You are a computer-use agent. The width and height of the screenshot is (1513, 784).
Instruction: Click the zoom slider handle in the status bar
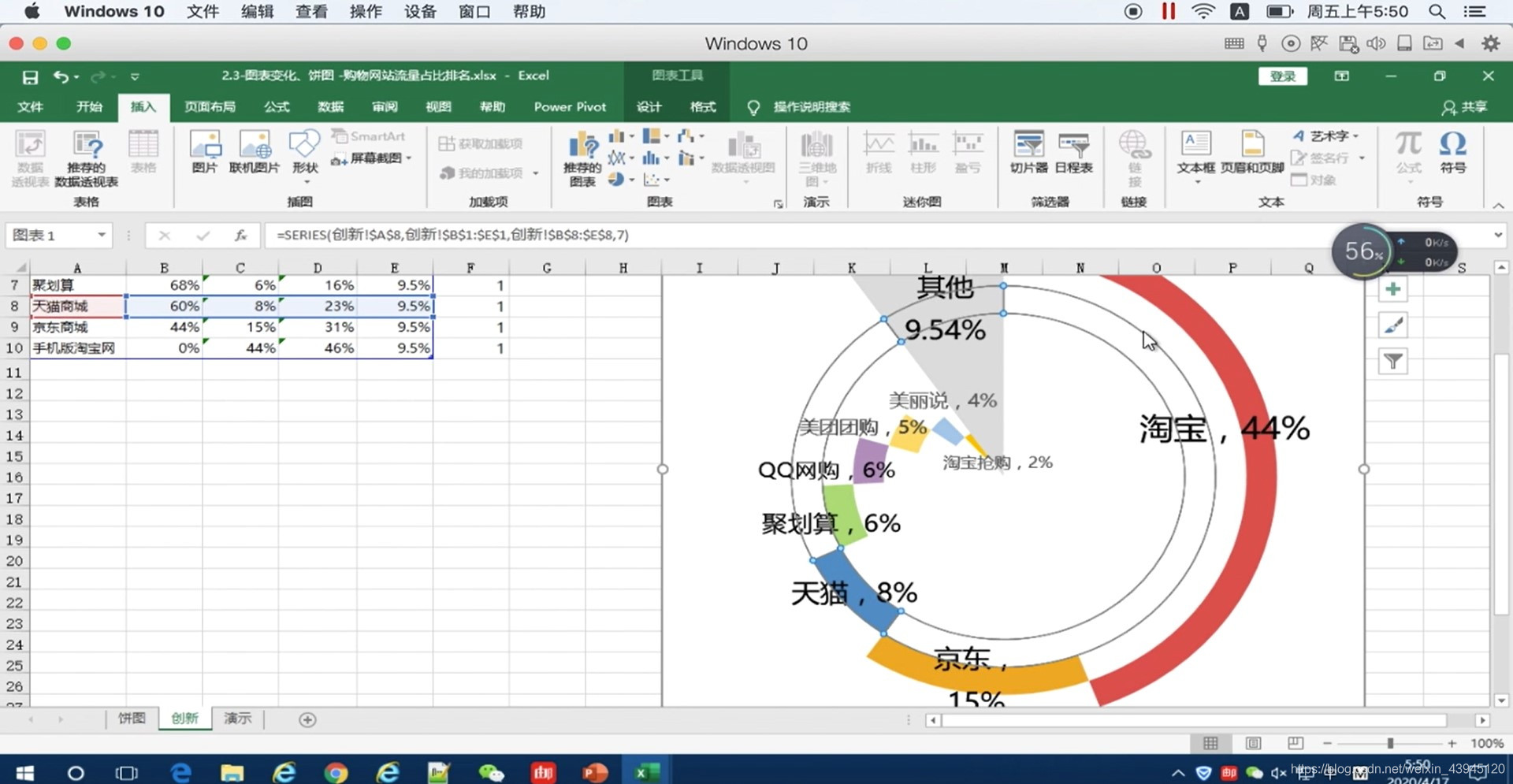(1390, 743)
